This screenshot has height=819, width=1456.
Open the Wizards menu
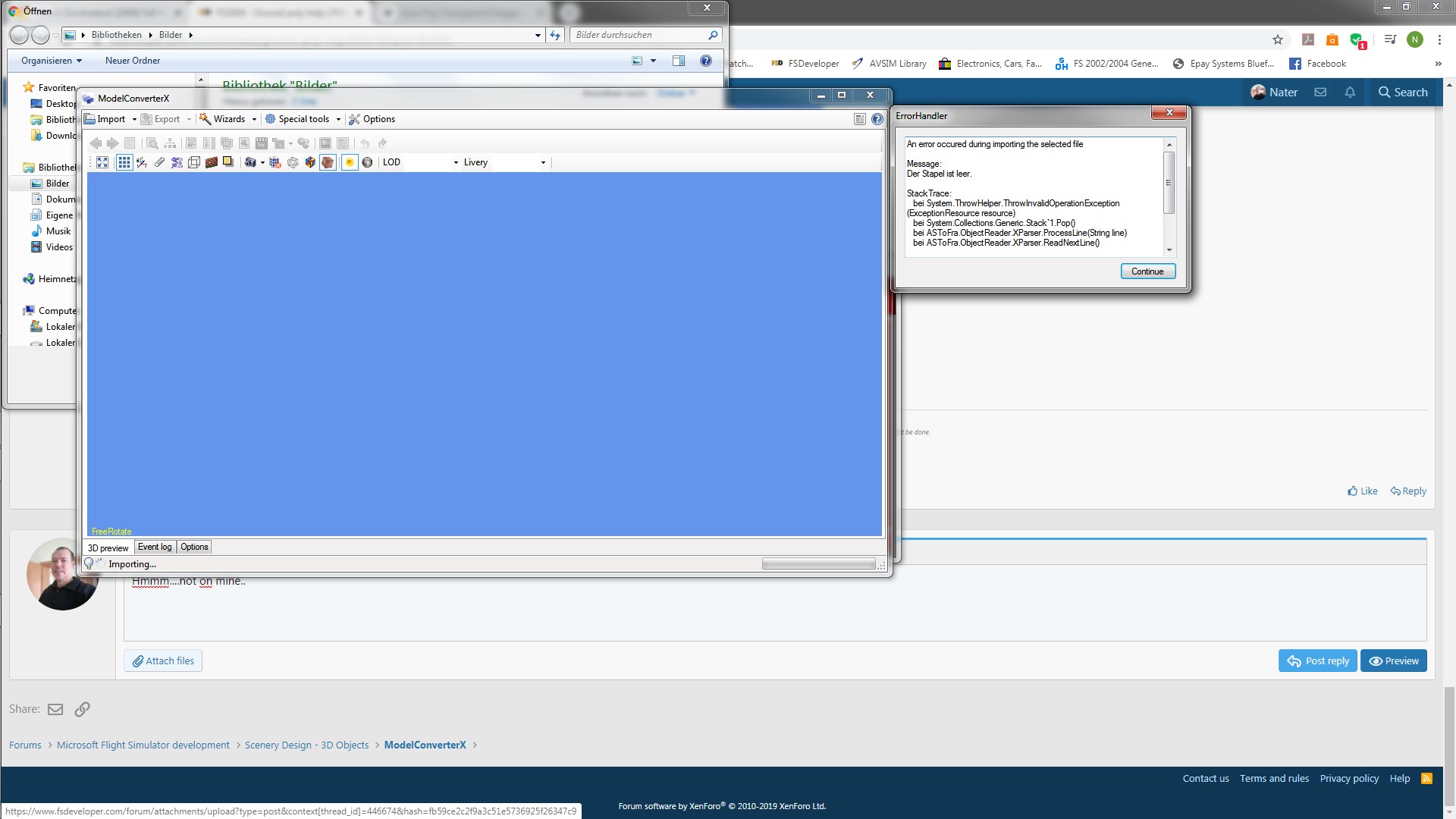point(228,119)
